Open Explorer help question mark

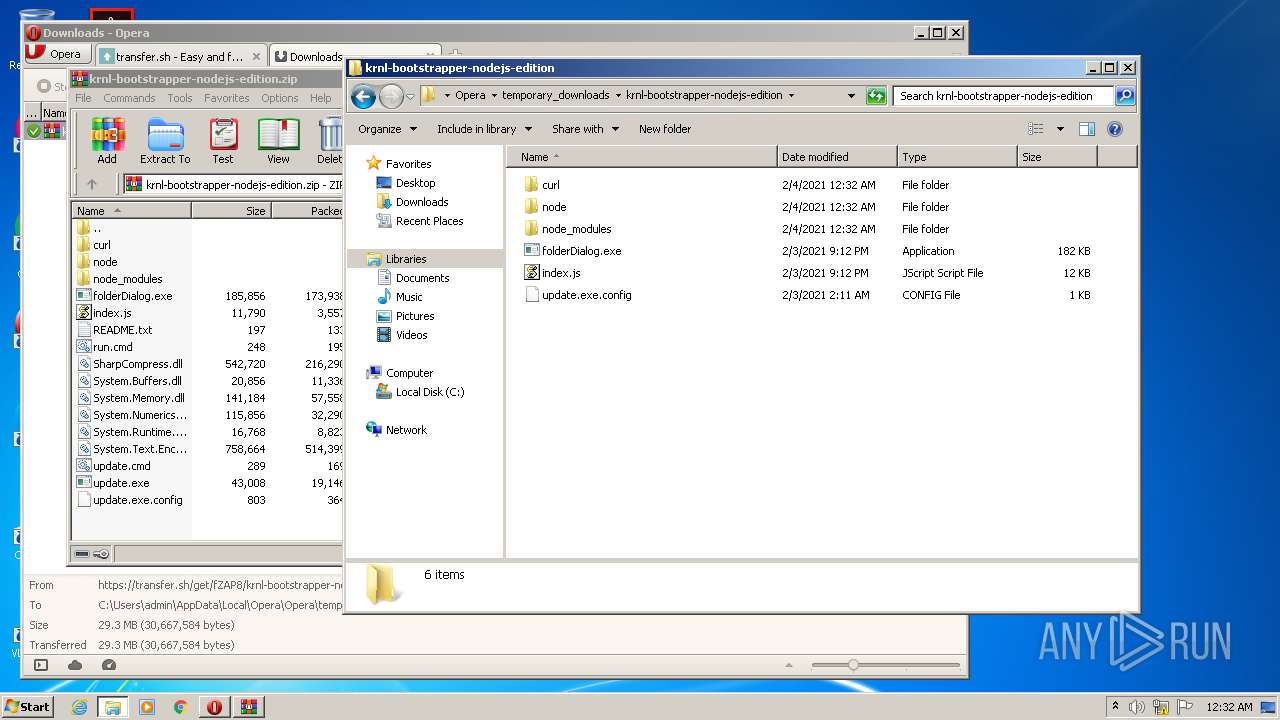(x=1115, y=129)
